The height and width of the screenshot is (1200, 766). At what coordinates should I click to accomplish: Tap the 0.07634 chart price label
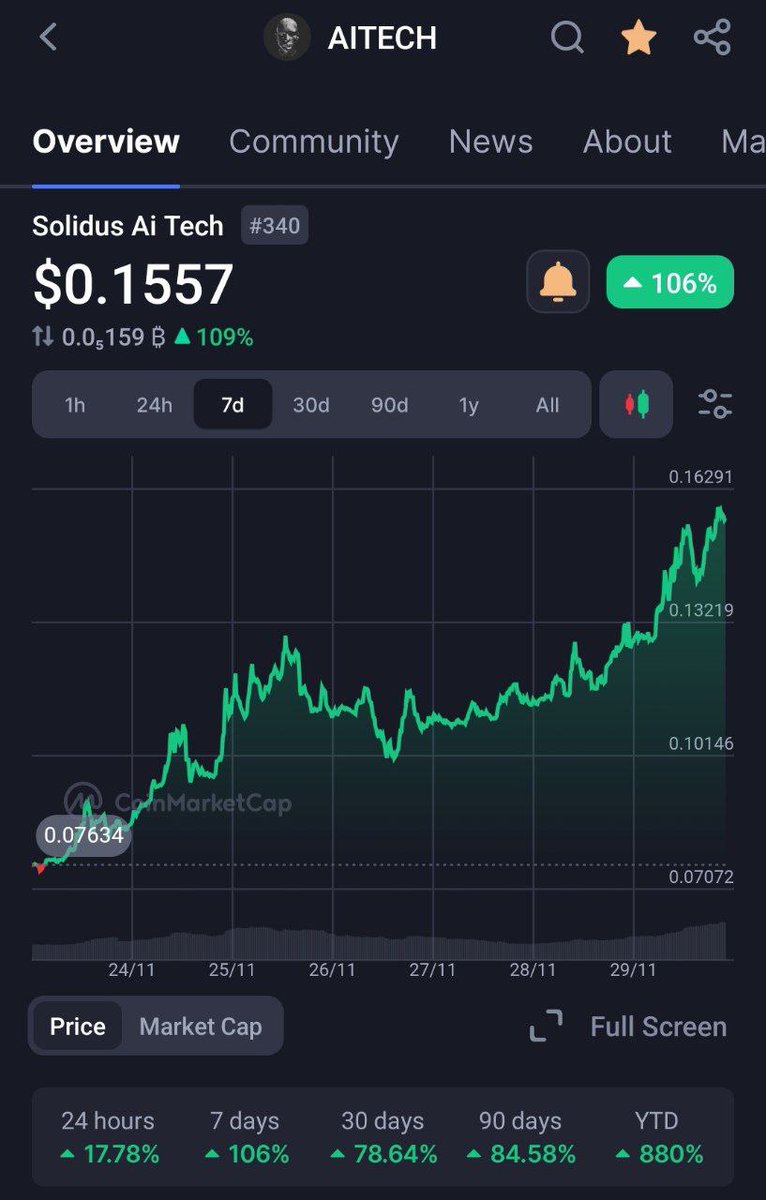point(84,834)
